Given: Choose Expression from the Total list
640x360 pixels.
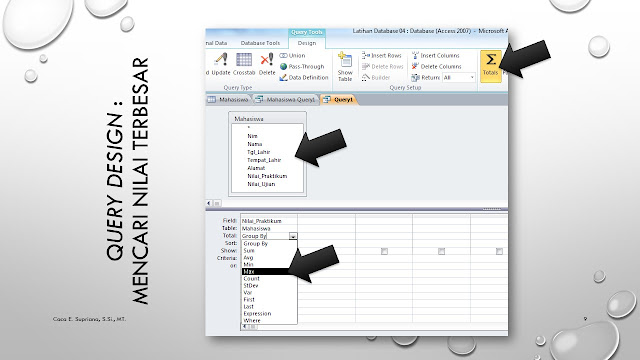Looking at the screenshot, I should click(x=269, y=313).
